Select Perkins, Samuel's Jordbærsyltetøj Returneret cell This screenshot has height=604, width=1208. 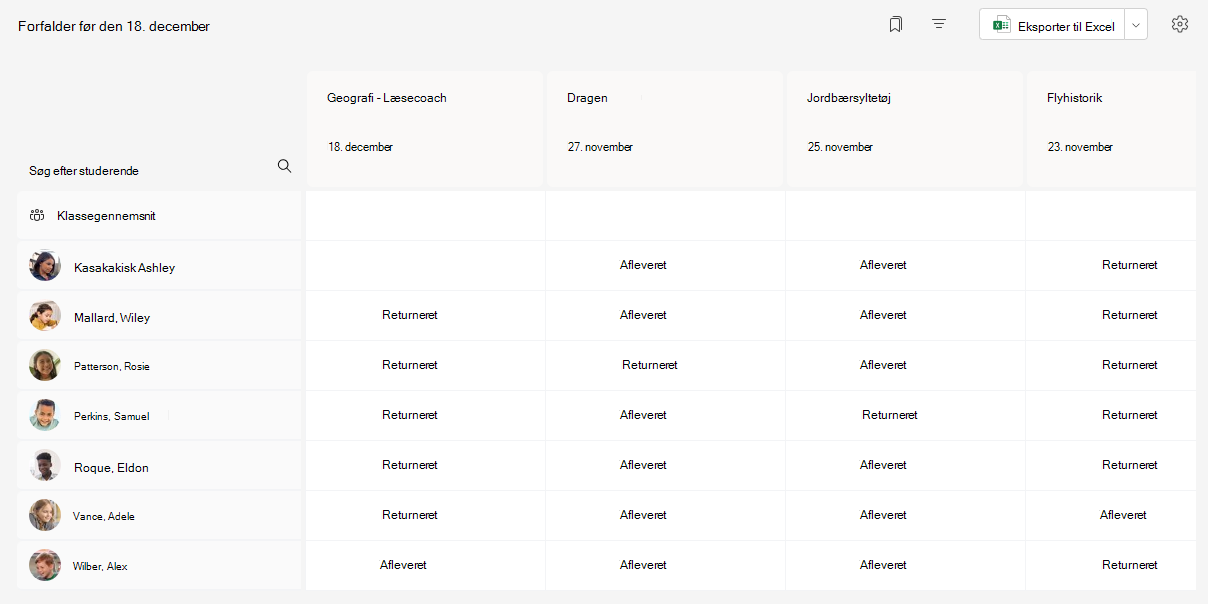pyautogui.click(x=890, y=415)
